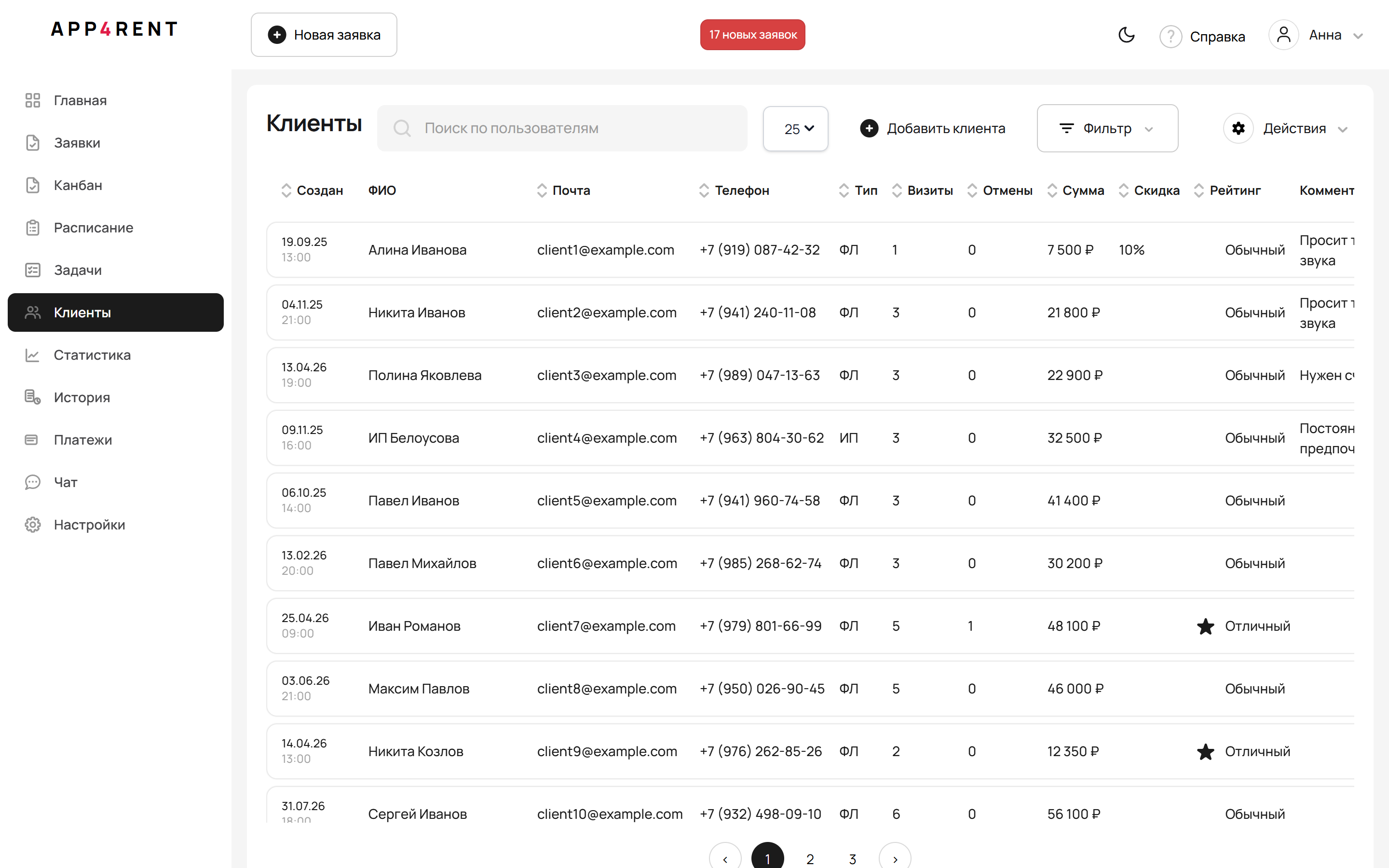Click the plus icon of Добавить клиента
This screenshot has height=868, width=1389.
tap(869, 128)
